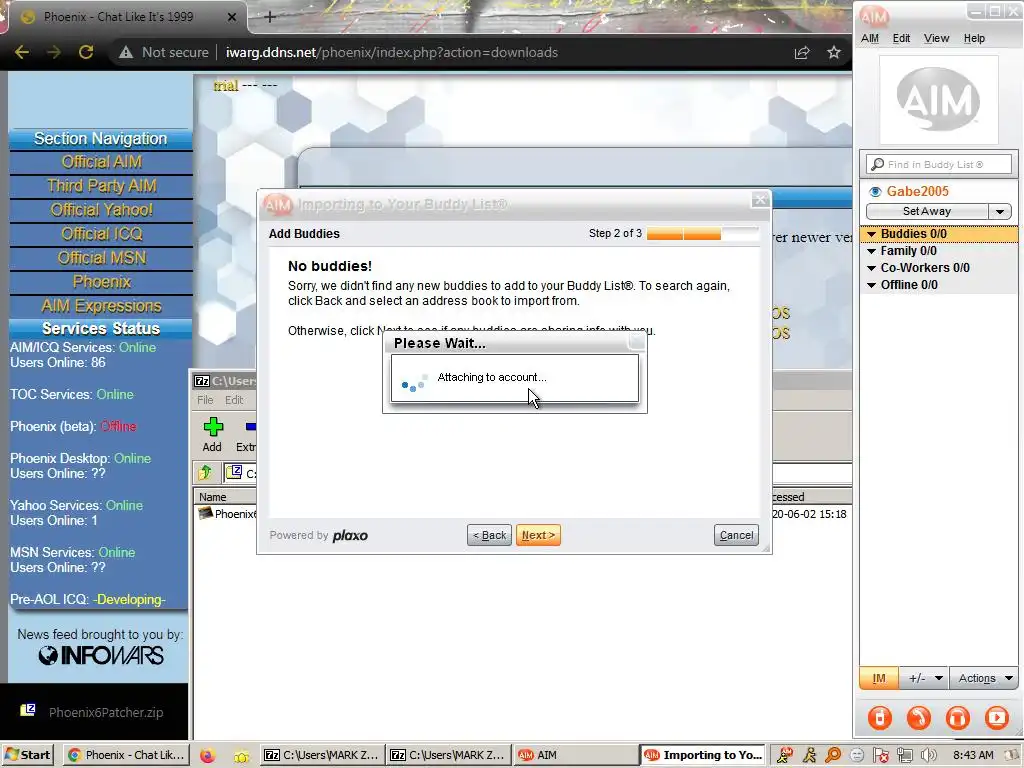
Task: Click the share page icon in address bar
Action: point(801,52)
